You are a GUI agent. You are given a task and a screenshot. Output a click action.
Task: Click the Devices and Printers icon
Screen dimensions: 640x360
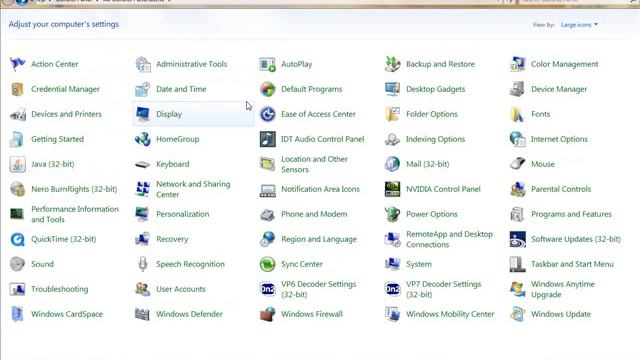click(18, 114)
